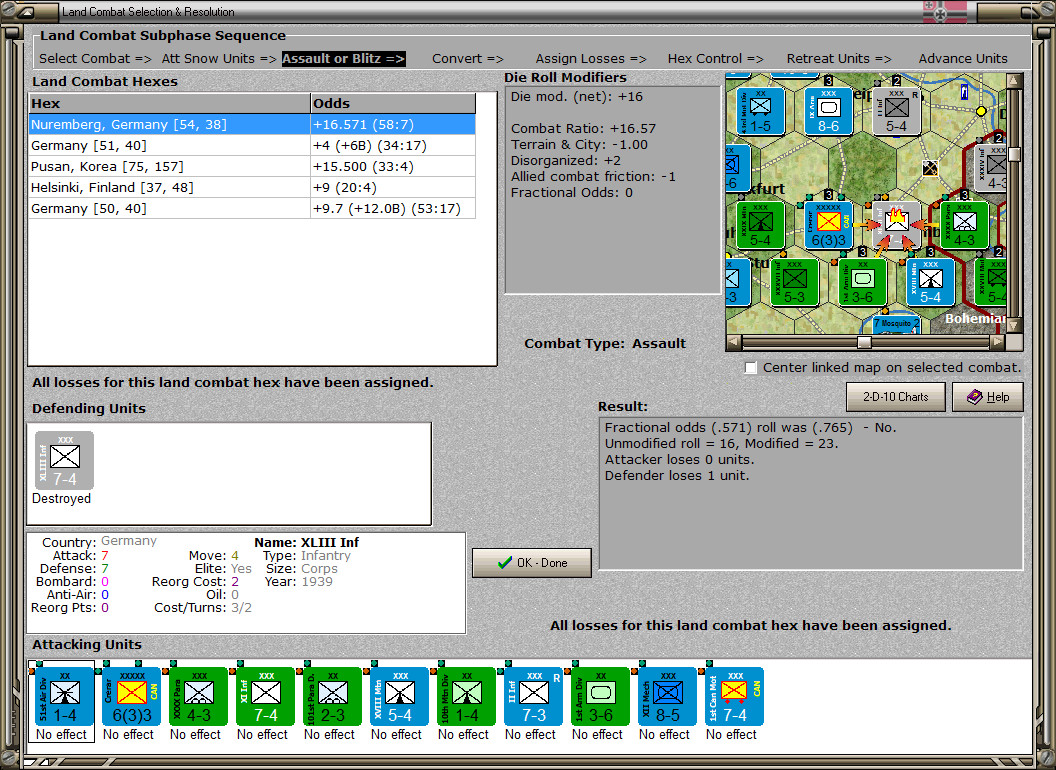Viewport: 1056px width, 770px height.
Task: Click the Convert subphase label
Action: tap(467, 59)
